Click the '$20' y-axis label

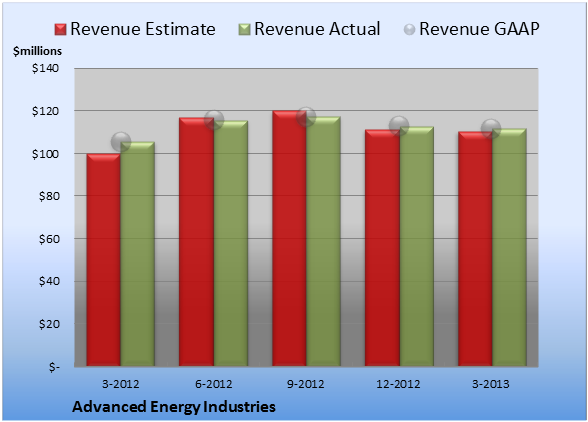(x=49, y=324)
